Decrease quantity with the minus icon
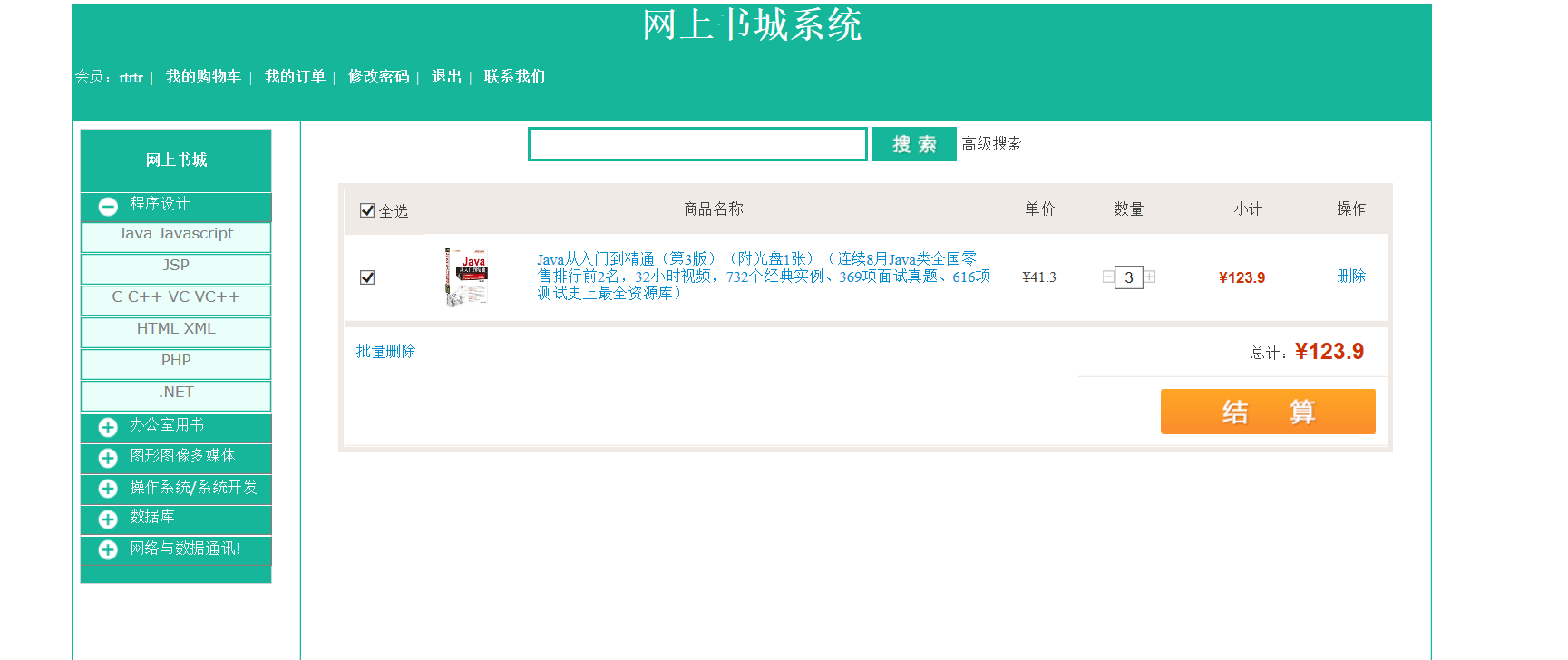The image size is (1568, 660). click(x=1107, y=277)
